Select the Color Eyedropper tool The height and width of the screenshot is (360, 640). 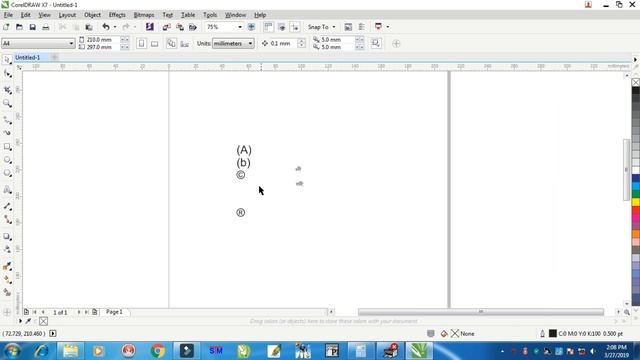pyautogui.click(x=7, y=266)
